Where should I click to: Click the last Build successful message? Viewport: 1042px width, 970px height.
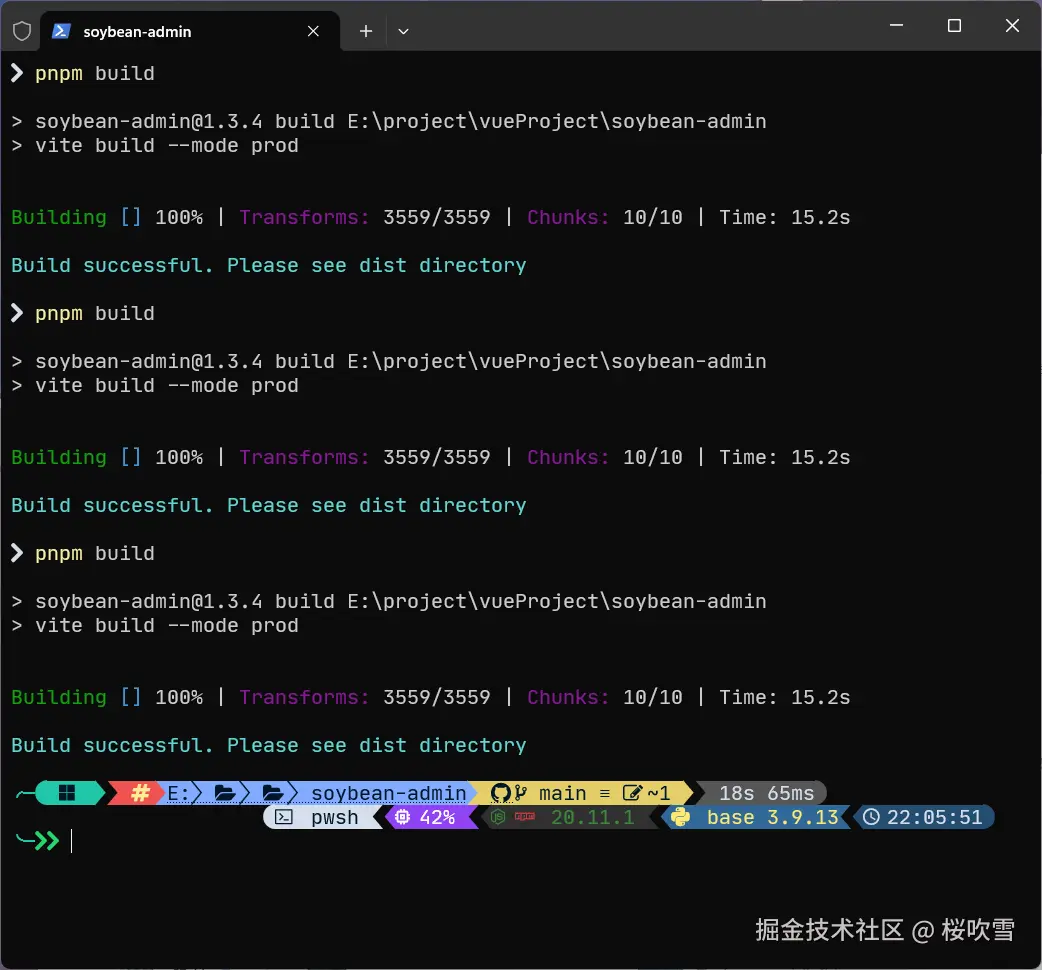[x=268, y=745]
